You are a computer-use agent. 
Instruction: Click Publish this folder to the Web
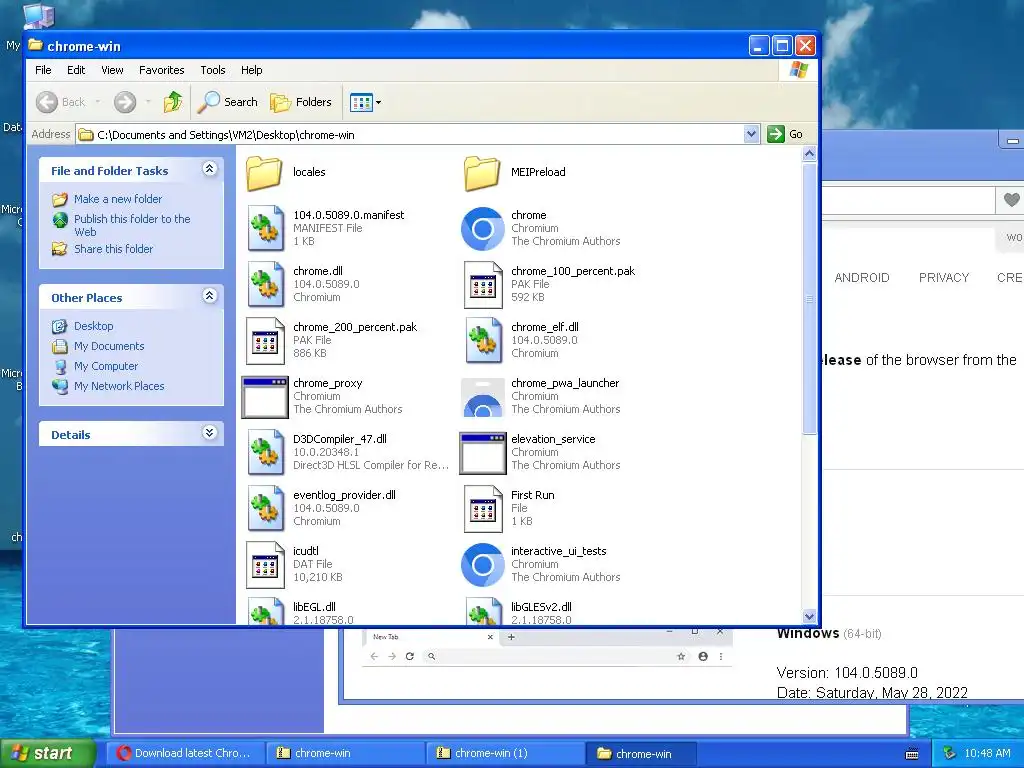pyautogui.click(x=132, y=225)
